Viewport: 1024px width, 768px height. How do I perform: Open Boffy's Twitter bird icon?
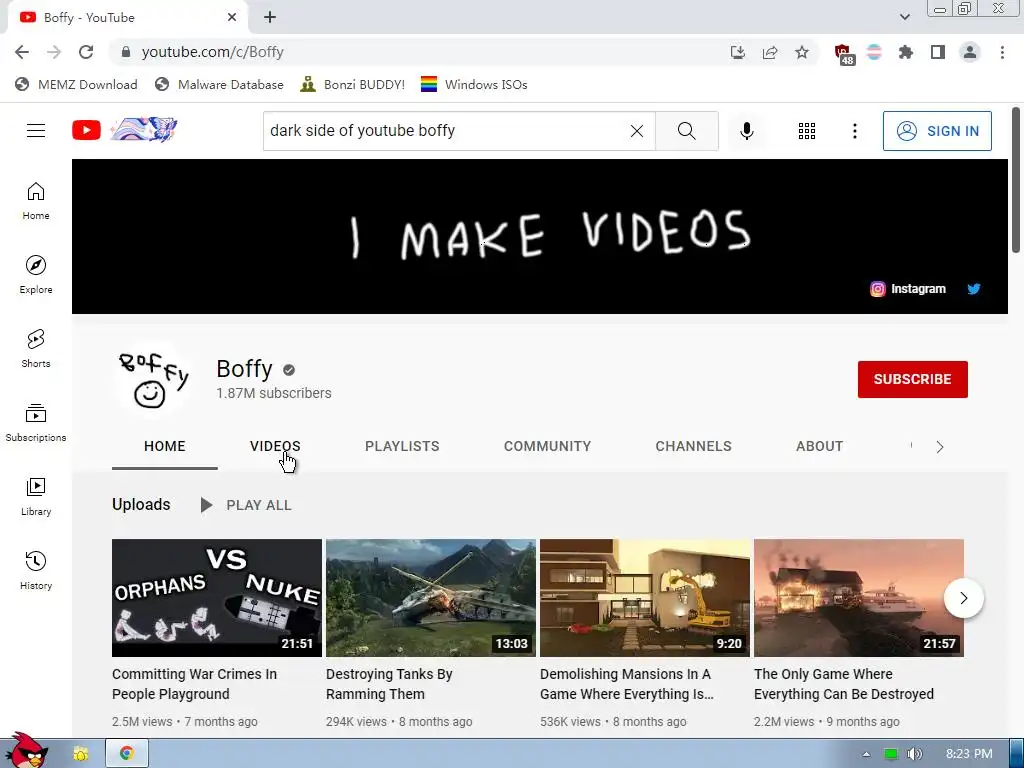tap(974, 289)
